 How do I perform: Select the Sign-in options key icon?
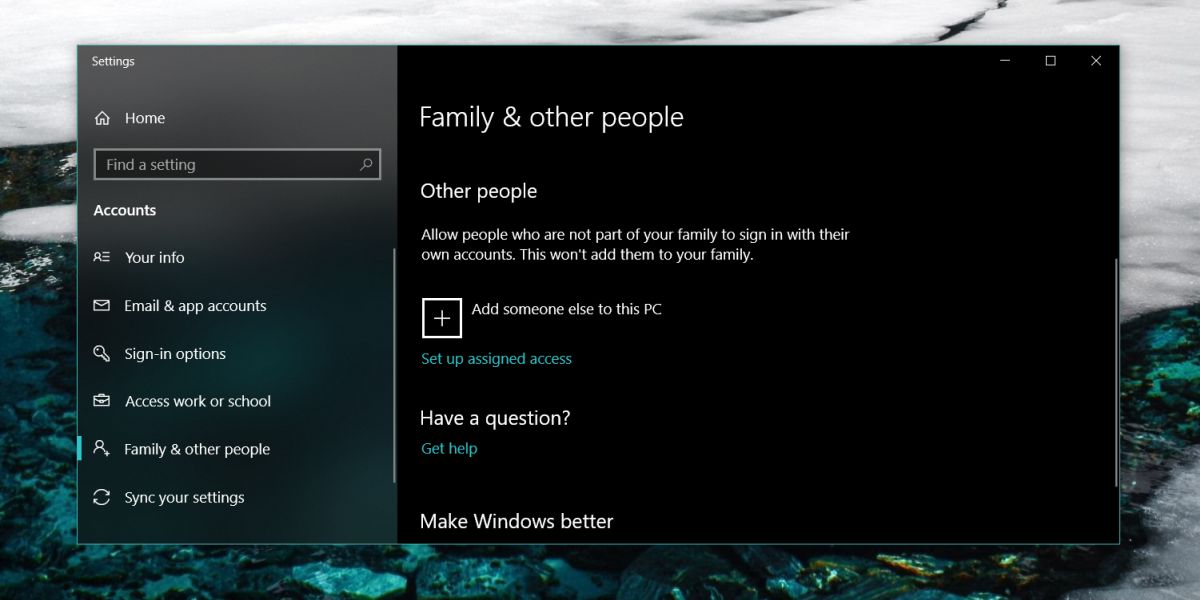pyautogui.click(x=101, y=353)
